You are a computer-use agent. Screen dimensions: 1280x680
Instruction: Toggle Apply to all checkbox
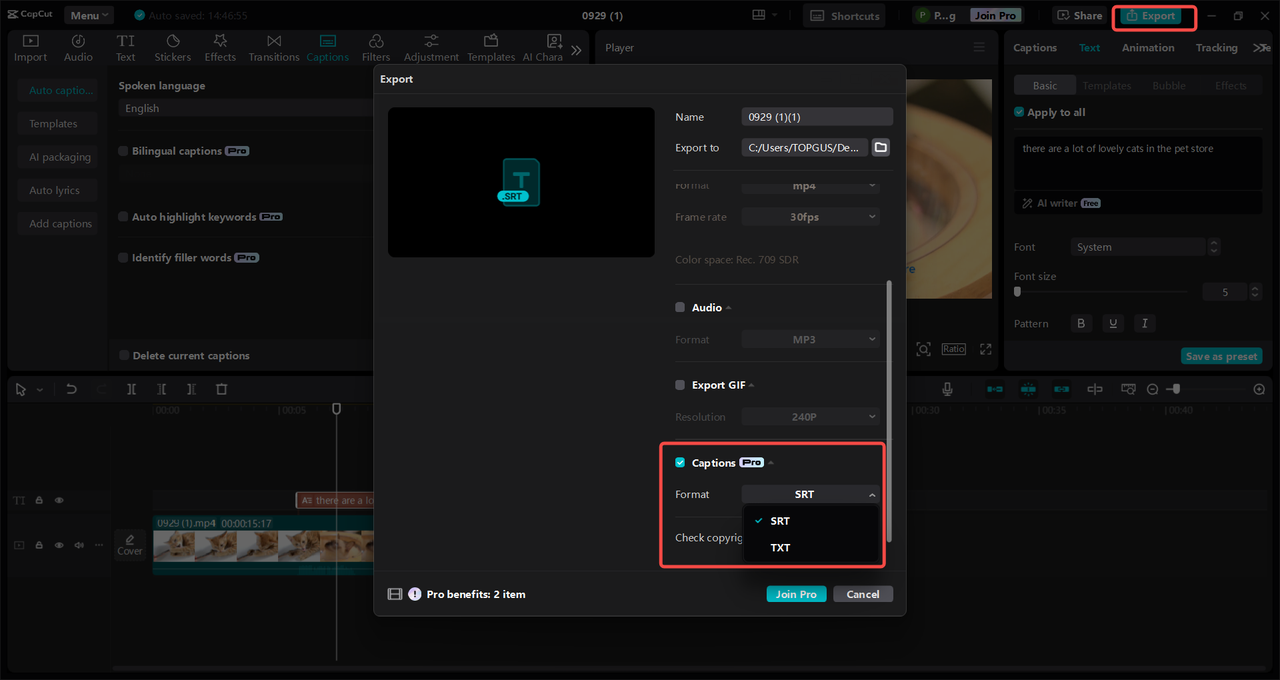(1019, 112)
